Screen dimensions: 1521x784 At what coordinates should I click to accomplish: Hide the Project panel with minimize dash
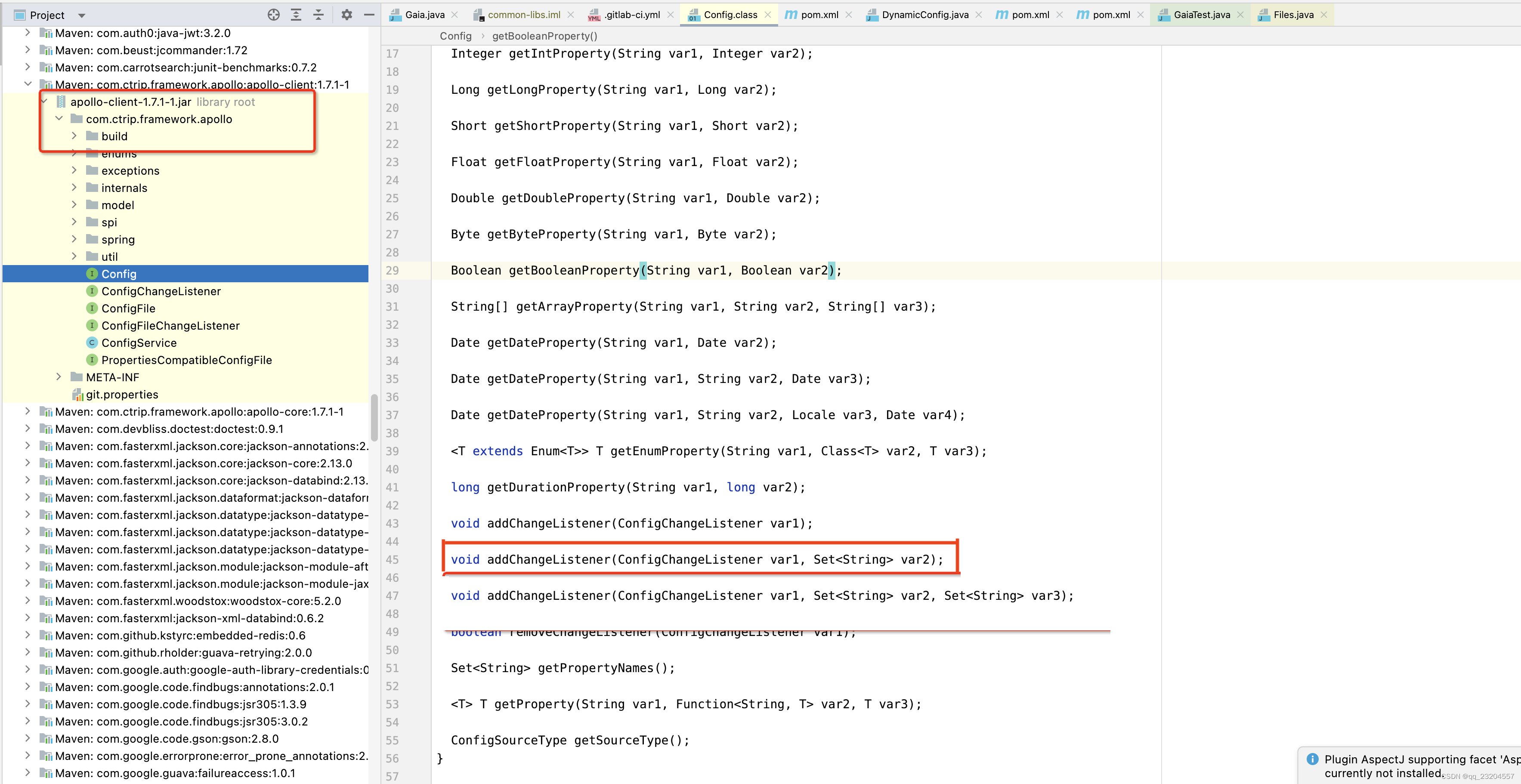[369, 15]
